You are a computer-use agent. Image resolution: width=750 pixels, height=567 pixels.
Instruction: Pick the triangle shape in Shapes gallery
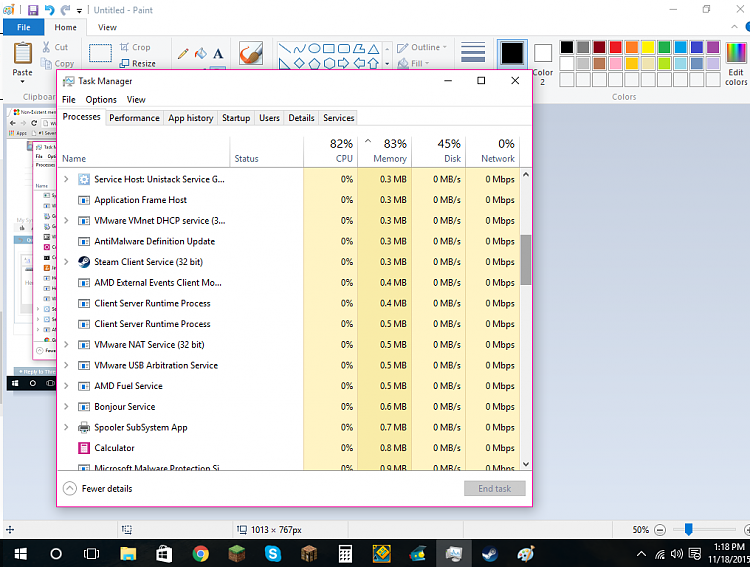374,48
